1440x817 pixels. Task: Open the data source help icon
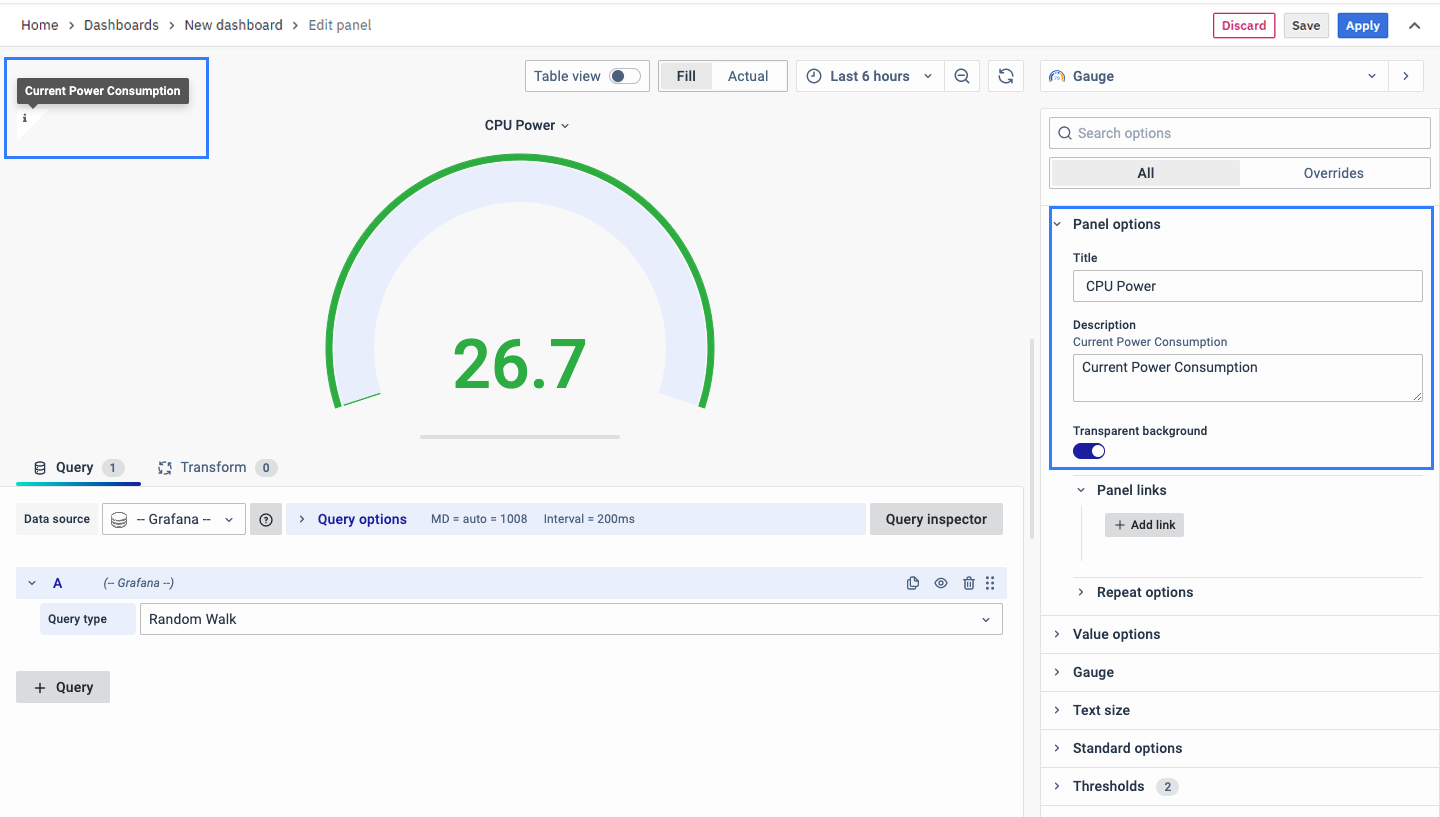click(266, 519)
